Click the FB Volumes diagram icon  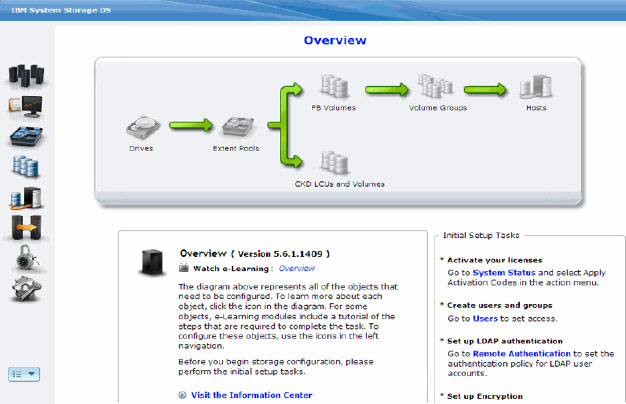[335, 86]
